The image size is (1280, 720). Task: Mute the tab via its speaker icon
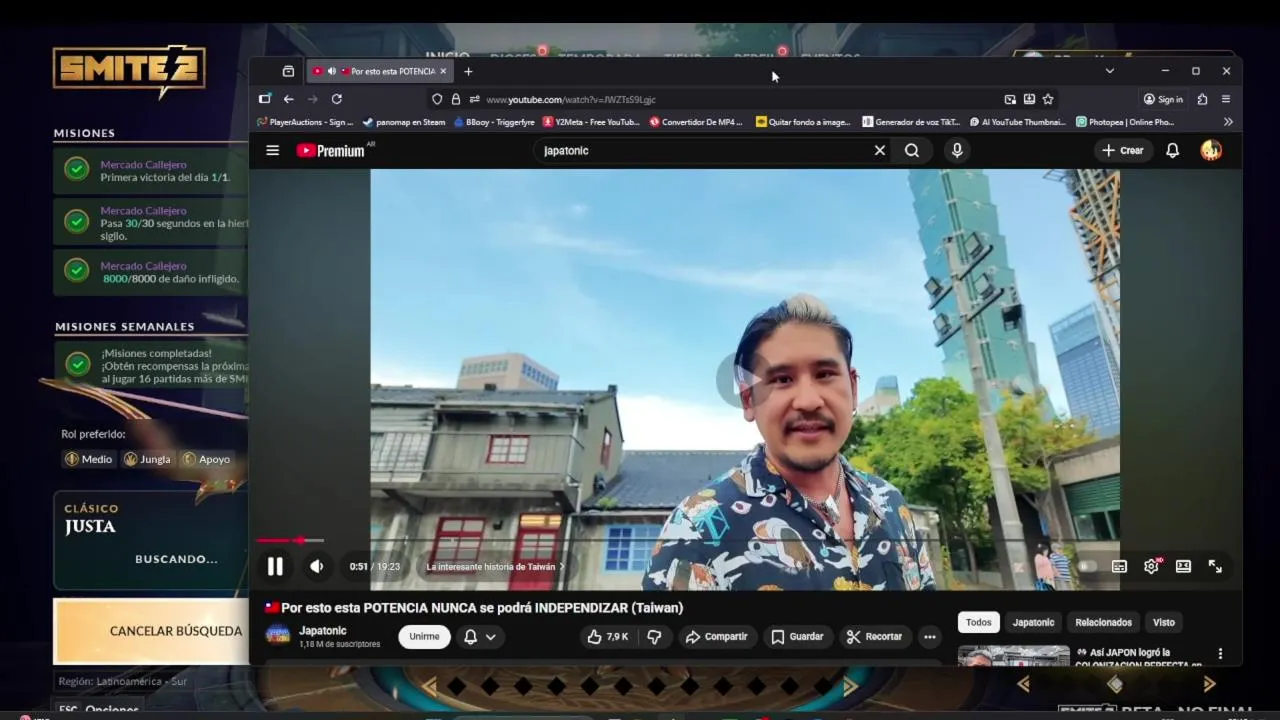tap(331, 71)
